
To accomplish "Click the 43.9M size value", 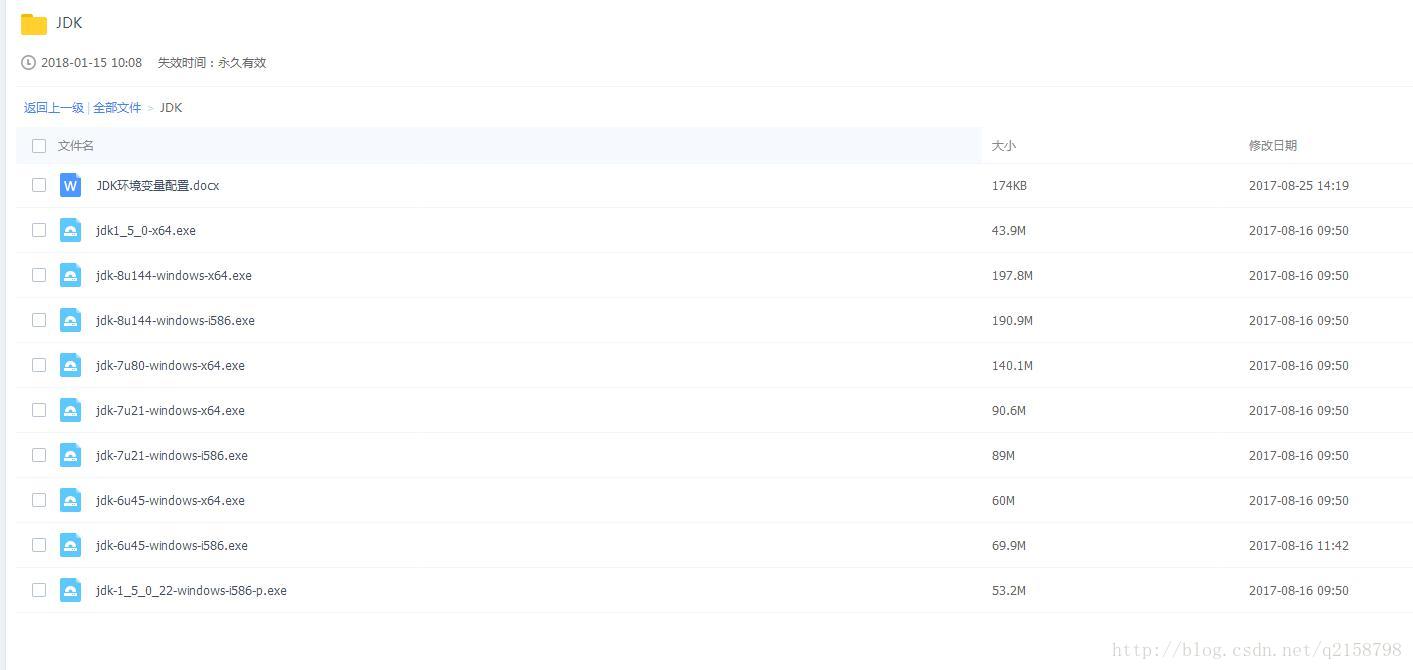I will [x=1009, y=231].
